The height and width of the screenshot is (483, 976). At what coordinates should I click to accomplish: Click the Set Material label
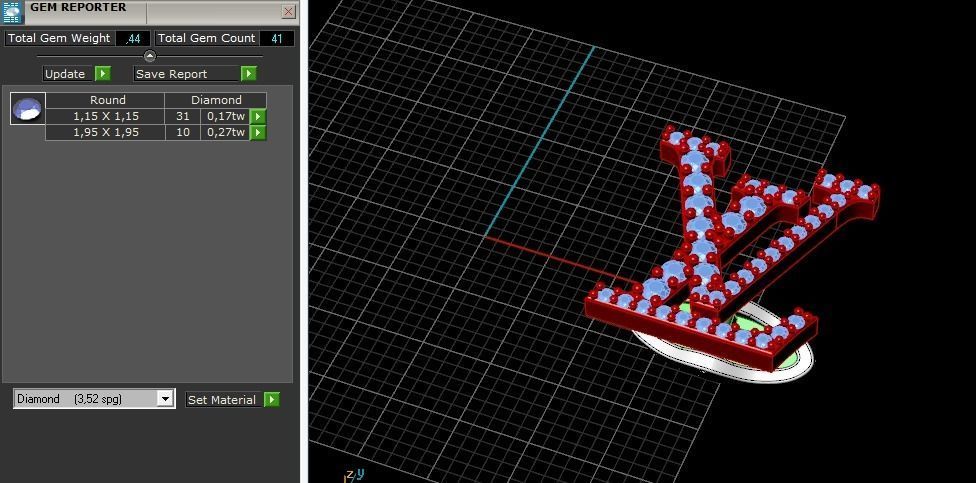coord(222,400)
